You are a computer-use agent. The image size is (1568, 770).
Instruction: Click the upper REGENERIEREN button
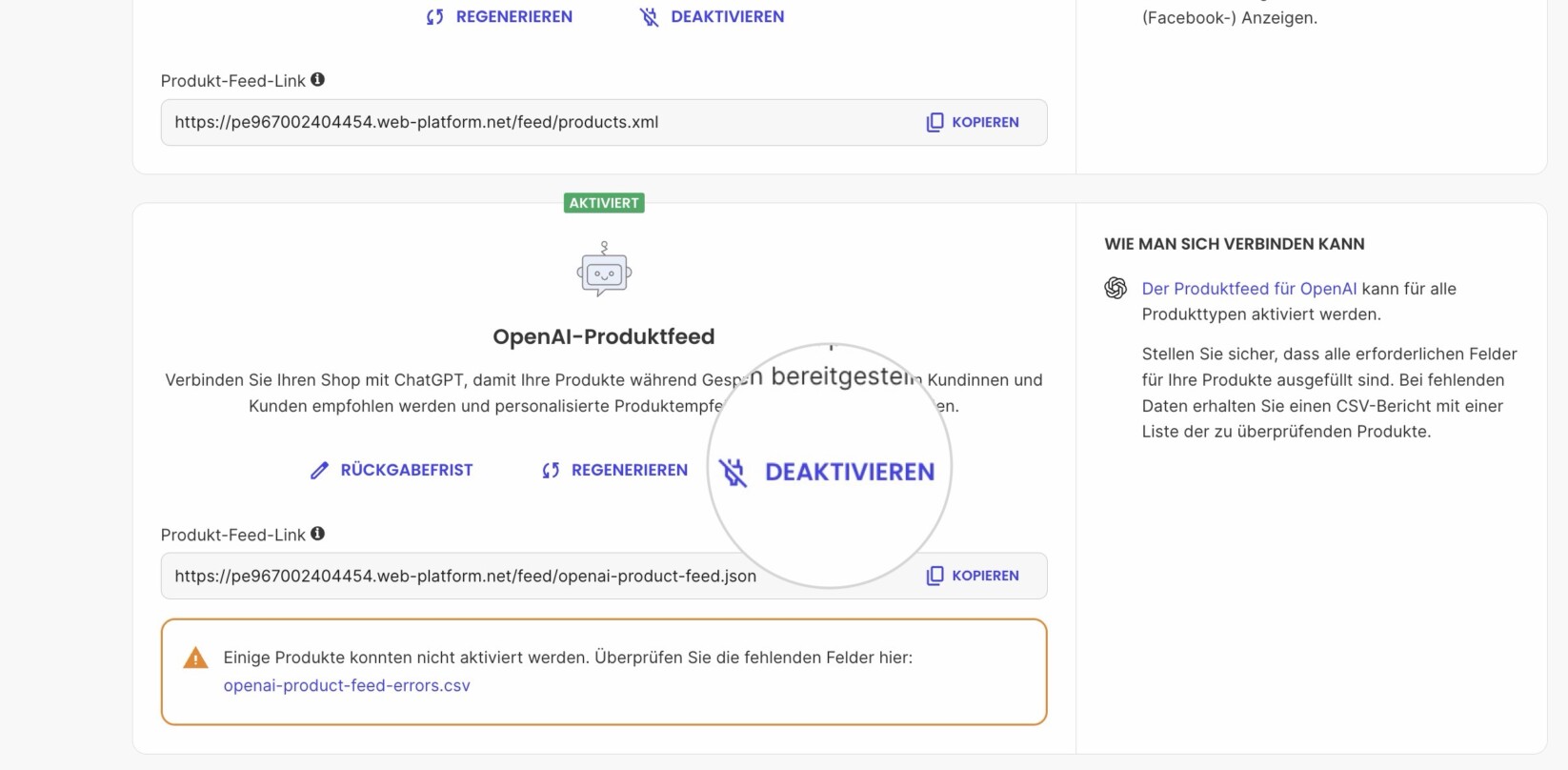(x=499, y=16)
